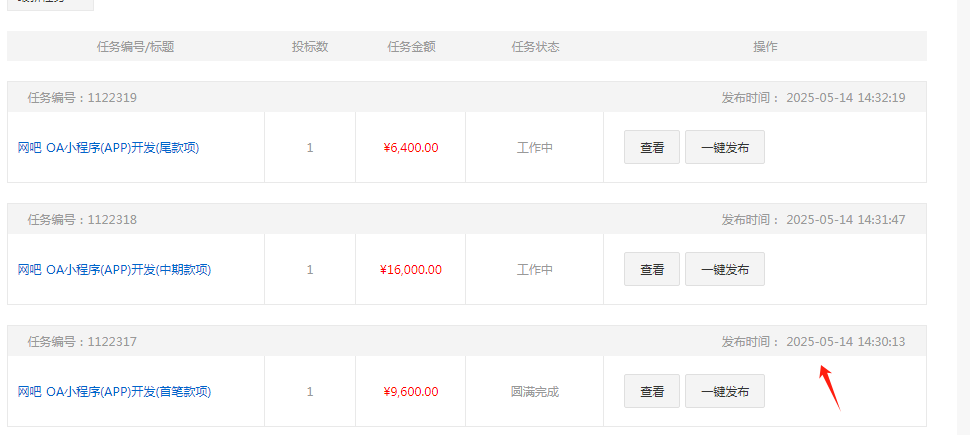View details of task 1122318

coord(652,270)
